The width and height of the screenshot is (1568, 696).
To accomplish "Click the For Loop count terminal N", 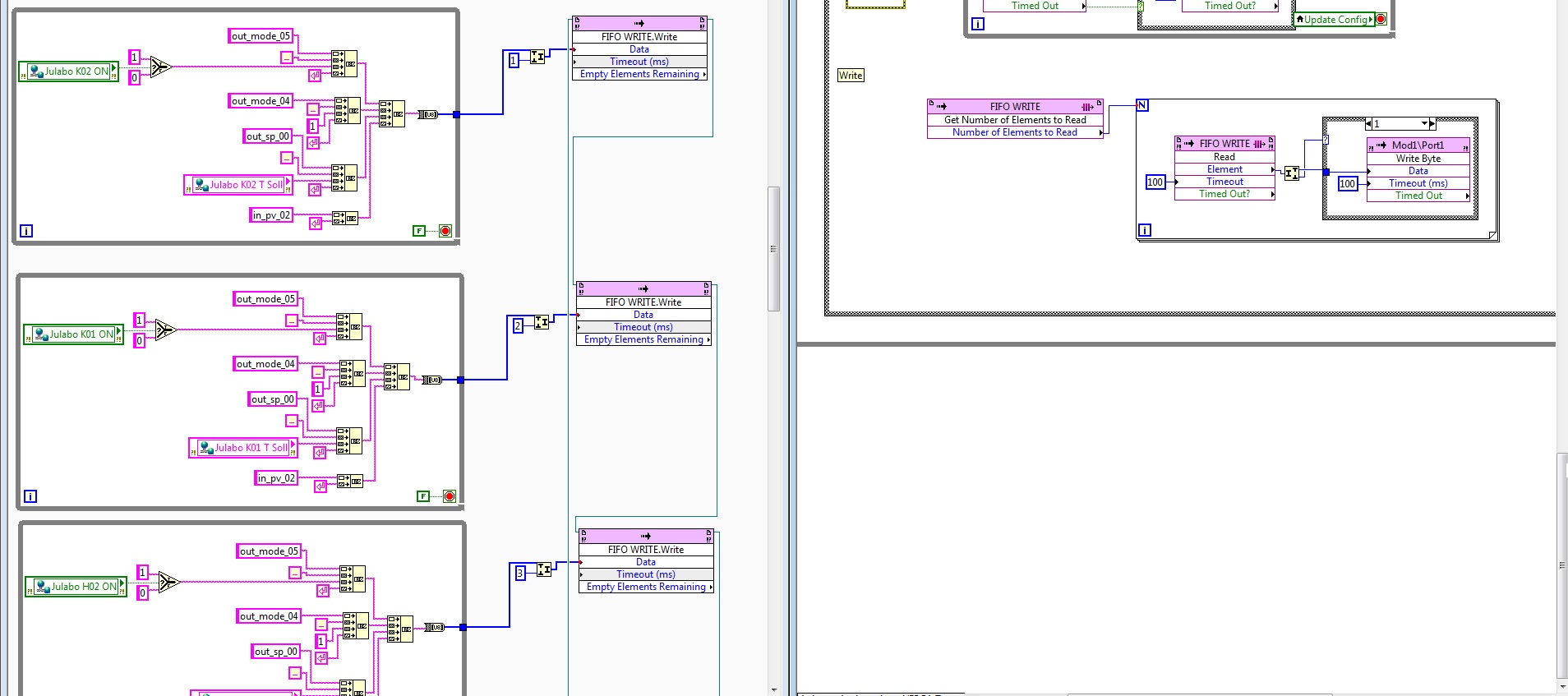I will tap(1142, 105).
